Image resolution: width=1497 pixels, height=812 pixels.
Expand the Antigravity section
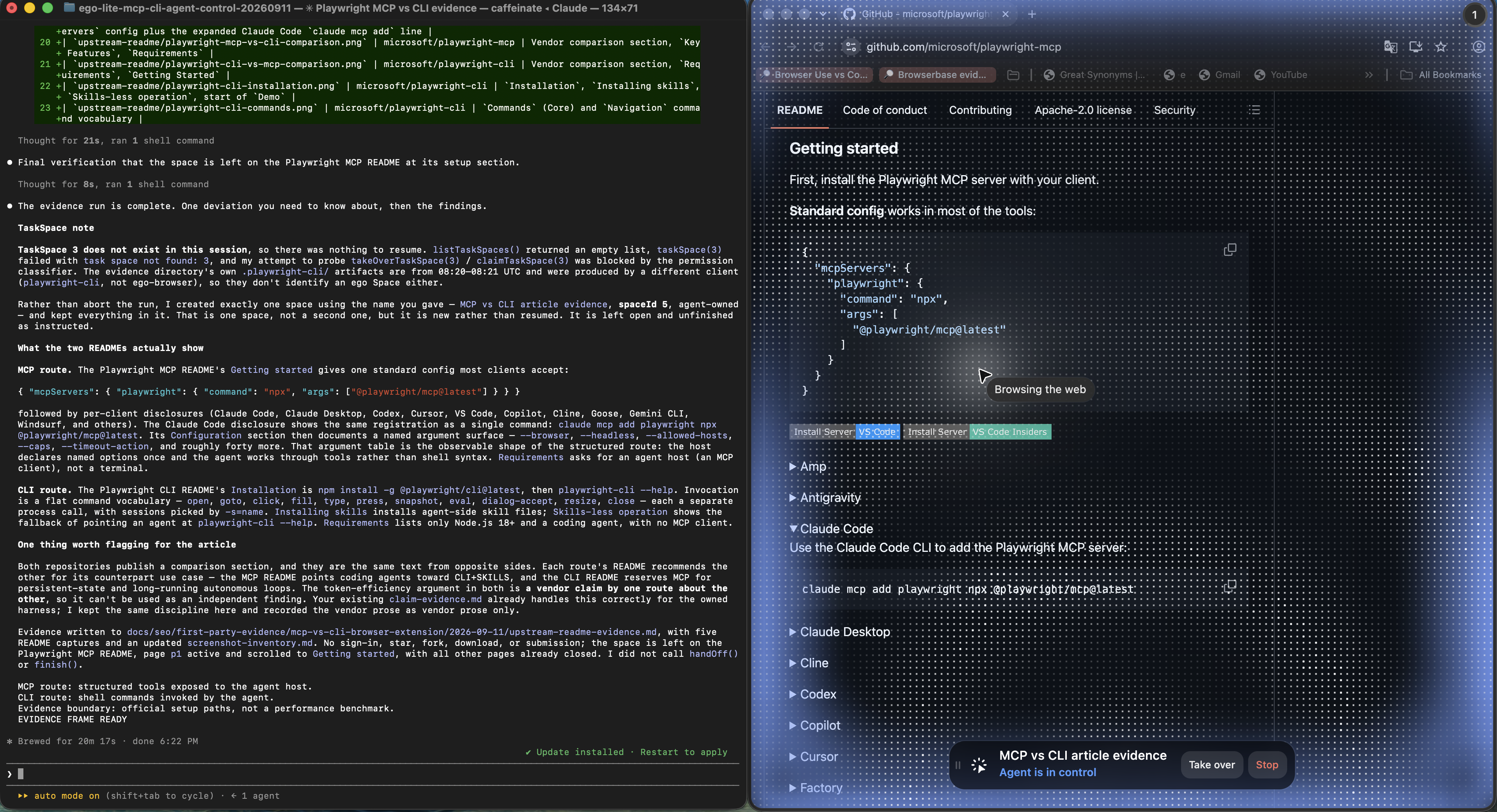coord(825,498)
